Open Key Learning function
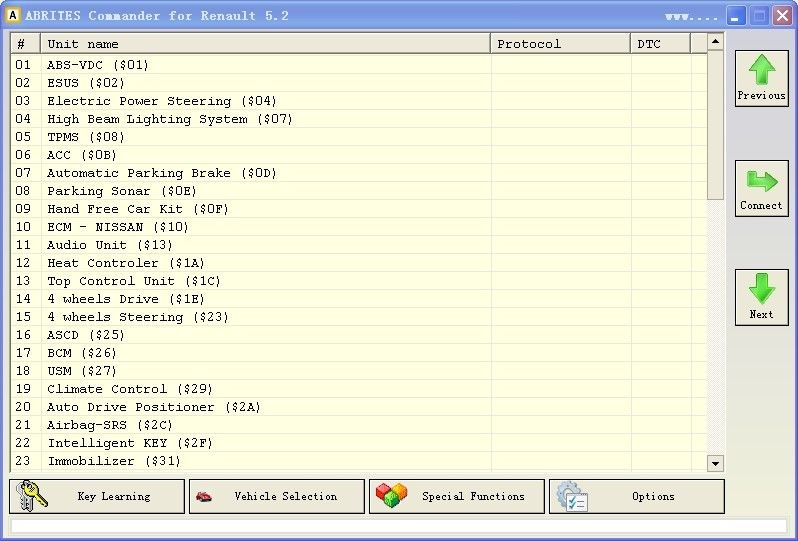 point(97,496)
